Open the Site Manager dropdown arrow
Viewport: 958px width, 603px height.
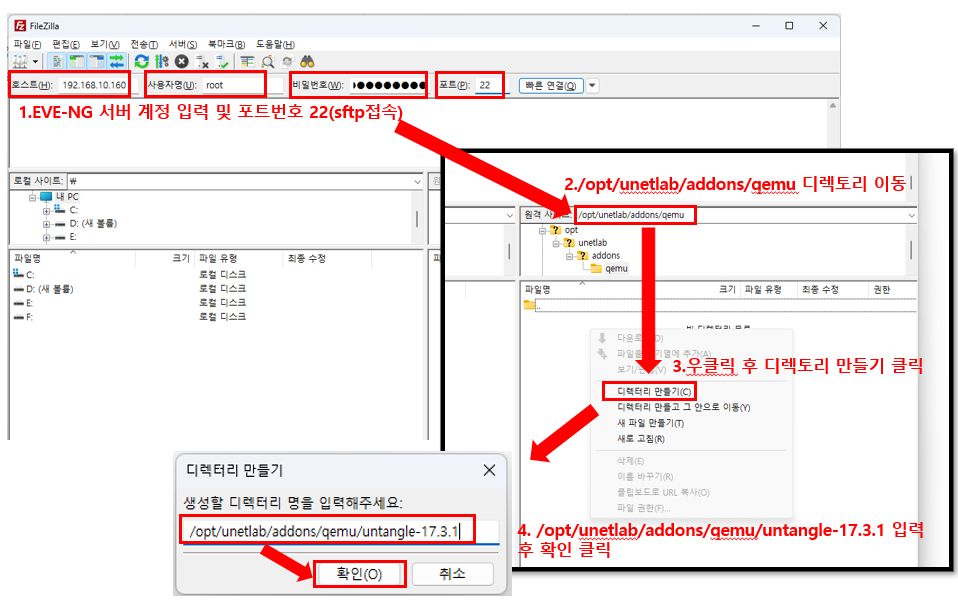pos(35,62)
